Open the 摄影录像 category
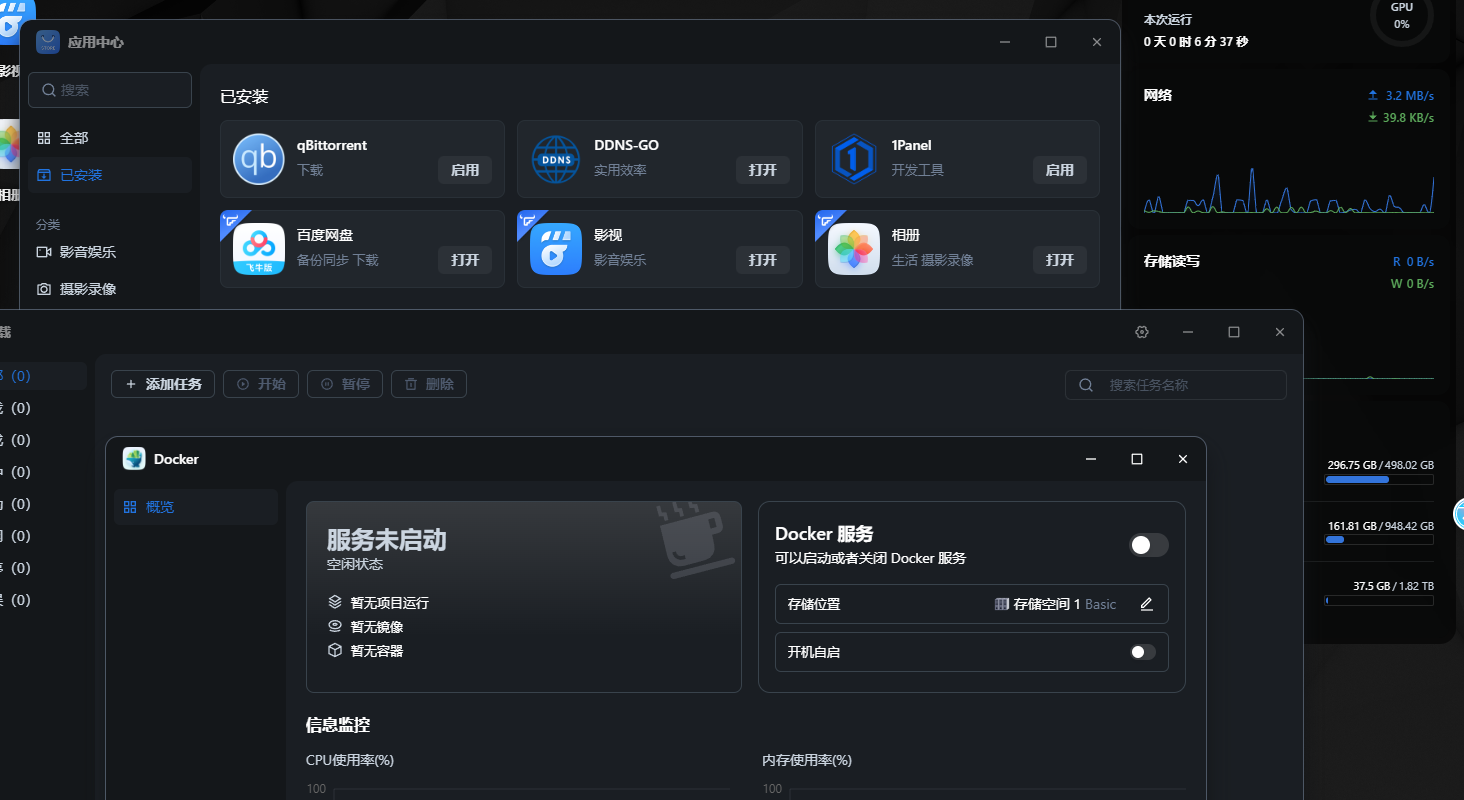This screenshot has height=800, width=1464. [x=109, y=289]
